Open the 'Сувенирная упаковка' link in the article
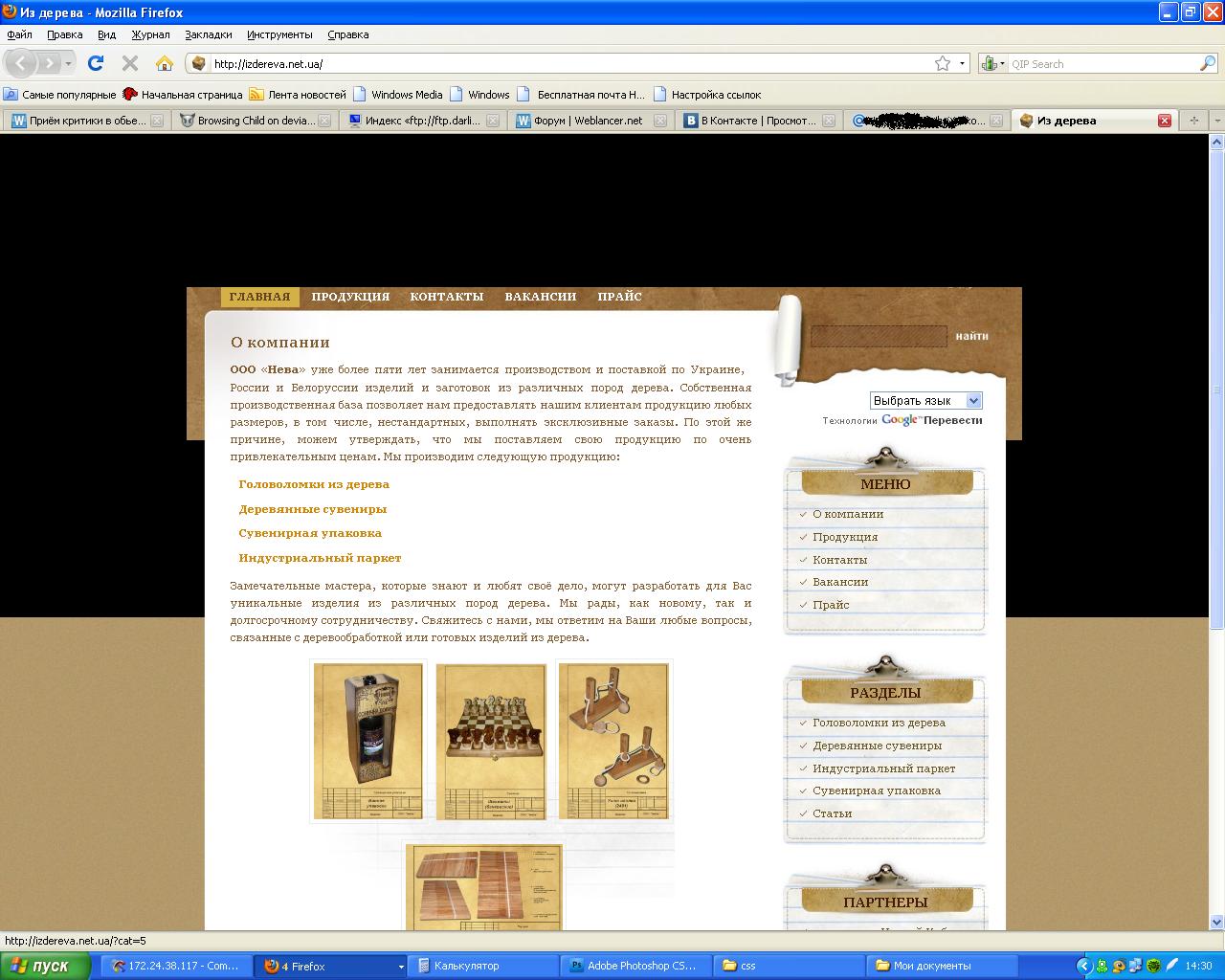 [x=310, y=533]
